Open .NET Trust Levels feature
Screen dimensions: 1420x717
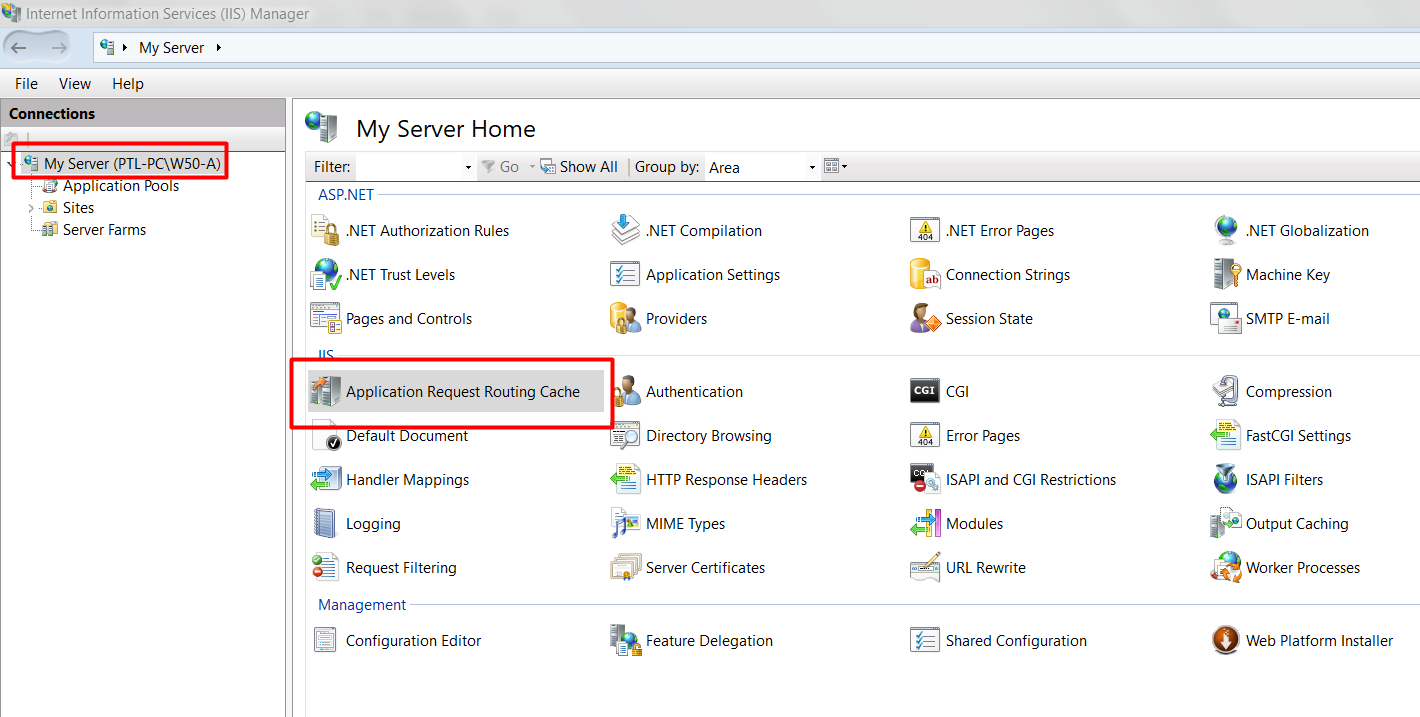[x=384, y=275]
